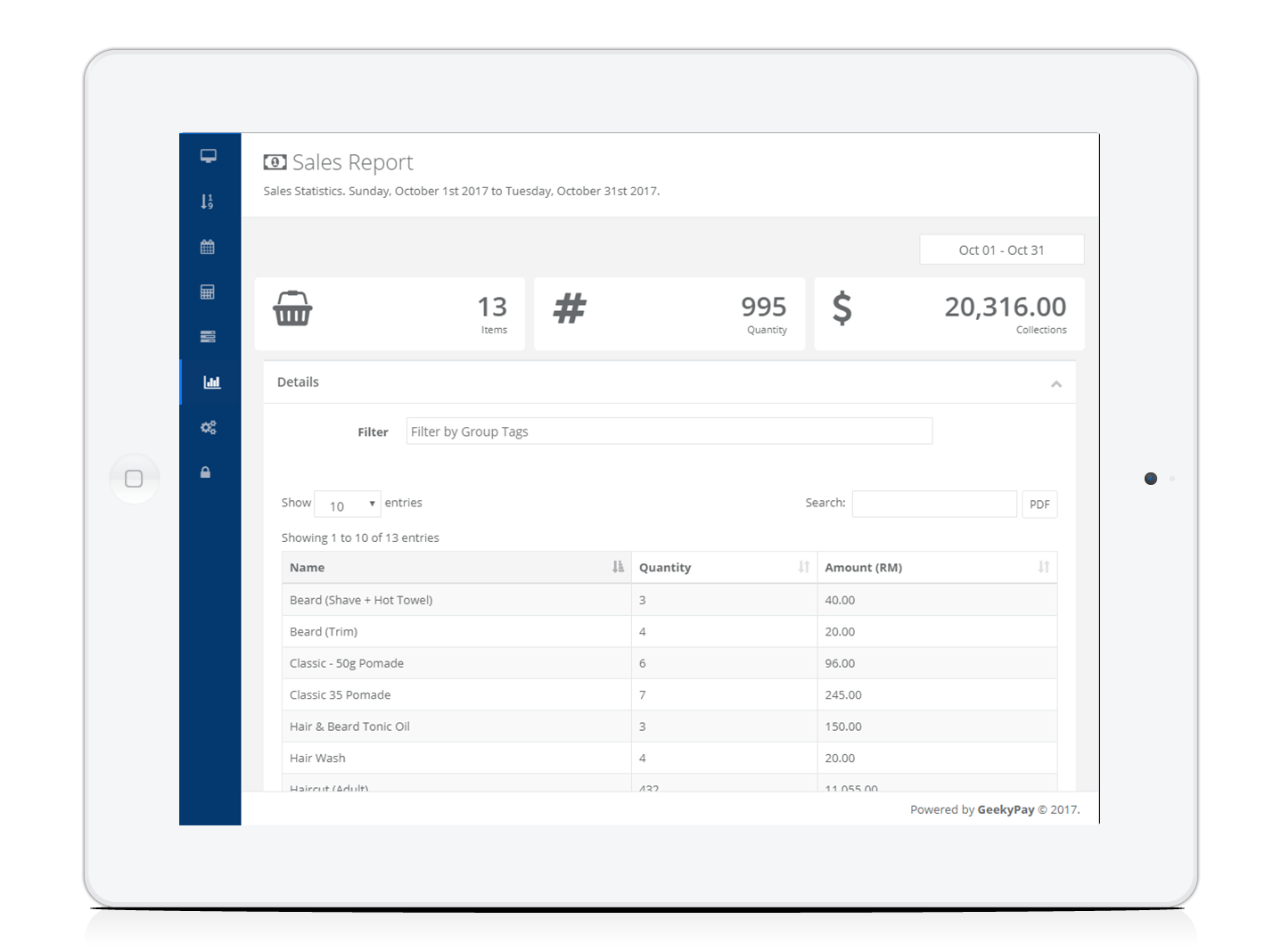
Task: Select the calculator icon in sidebar
Action: point(208,291)
